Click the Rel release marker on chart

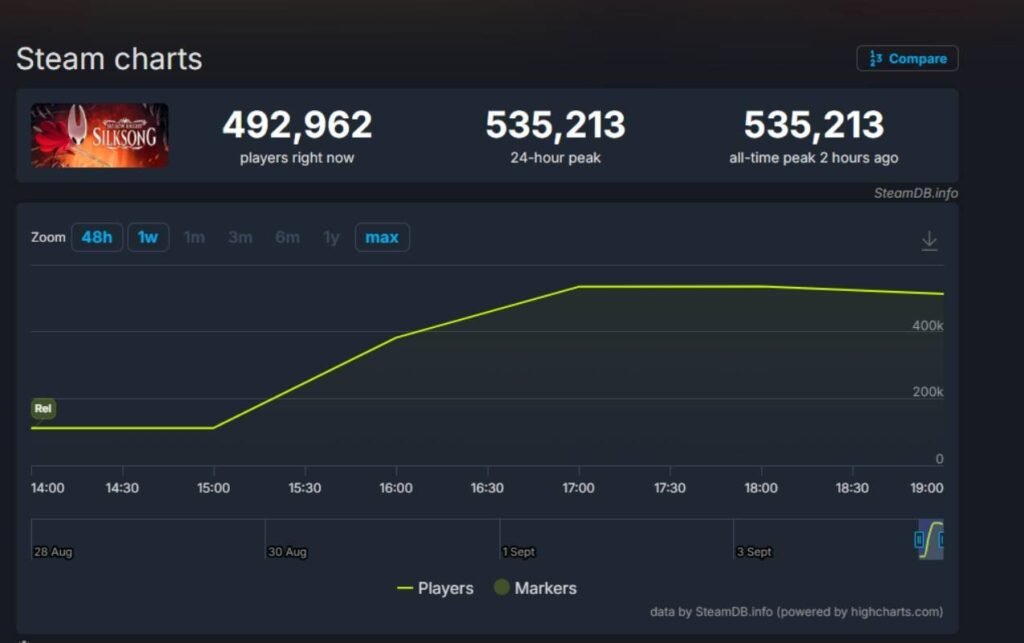[x=43, y=408]
